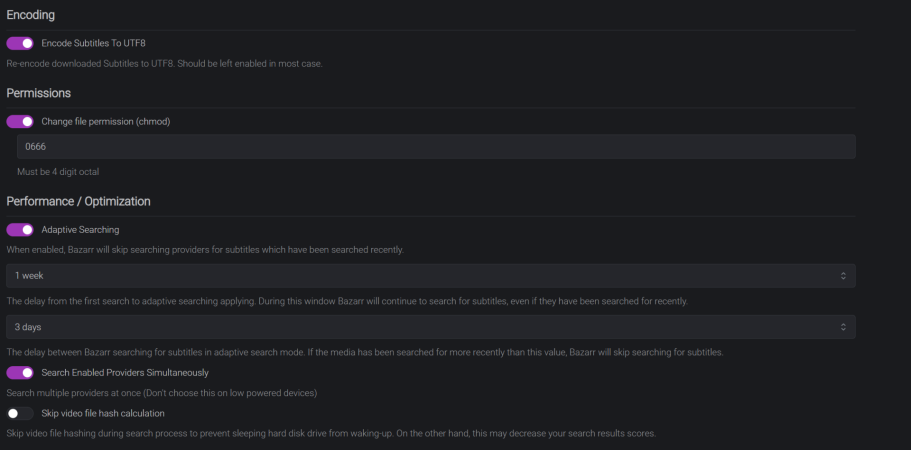Screen dimensions: 911x450
Task: Click the Encoding section heading
Action: [x=31, y=16]
